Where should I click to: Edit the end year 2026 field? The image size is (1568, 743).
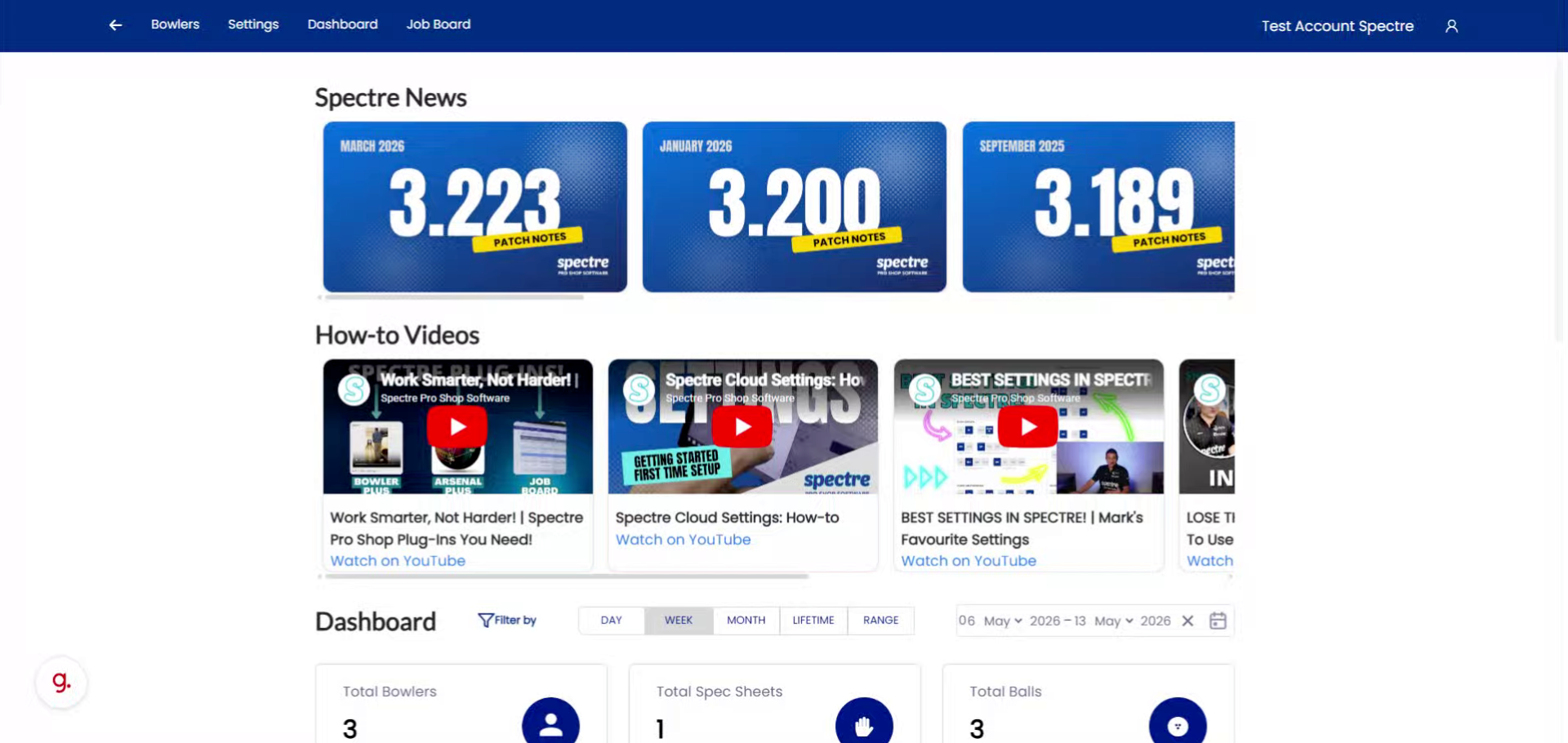tap(1156, 621)
